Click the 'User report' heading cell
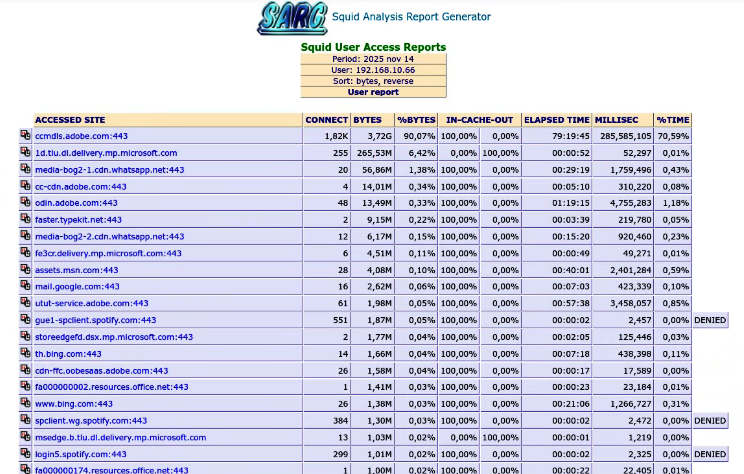The width and height of the screenshot is (744, 474). pos(373,92)
